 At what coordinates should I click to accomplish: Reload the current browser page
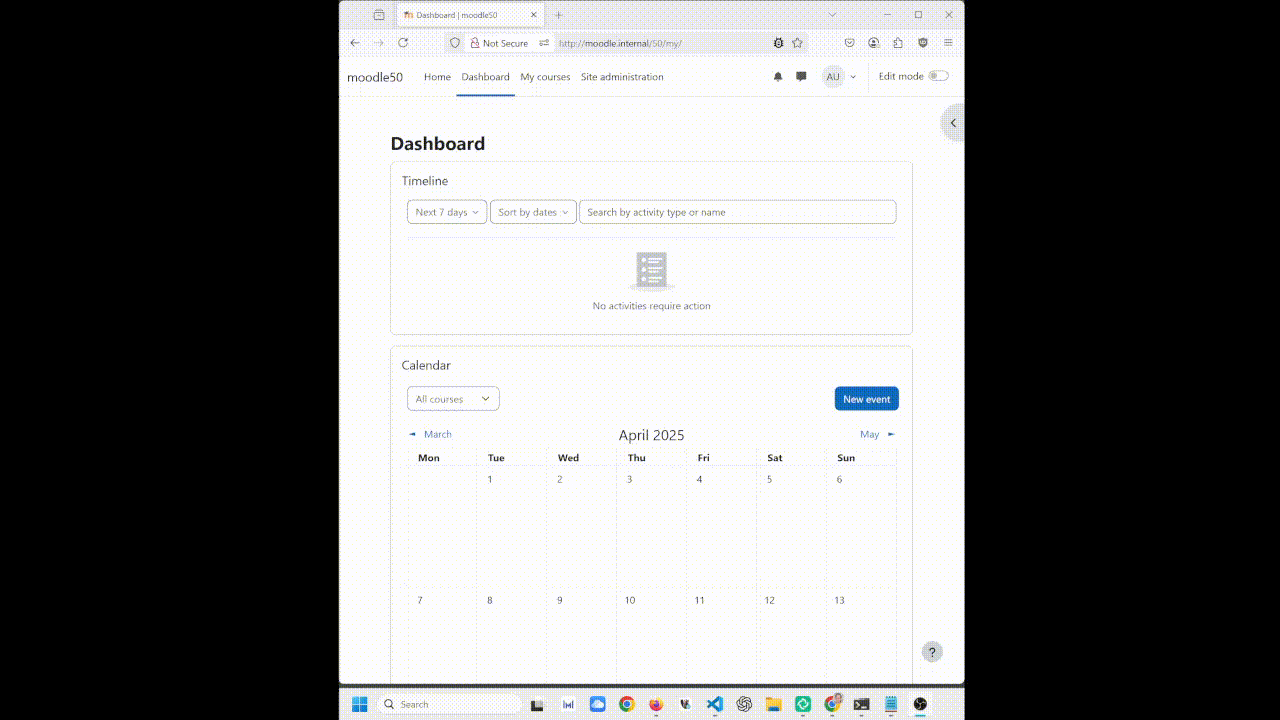[403, 43]
